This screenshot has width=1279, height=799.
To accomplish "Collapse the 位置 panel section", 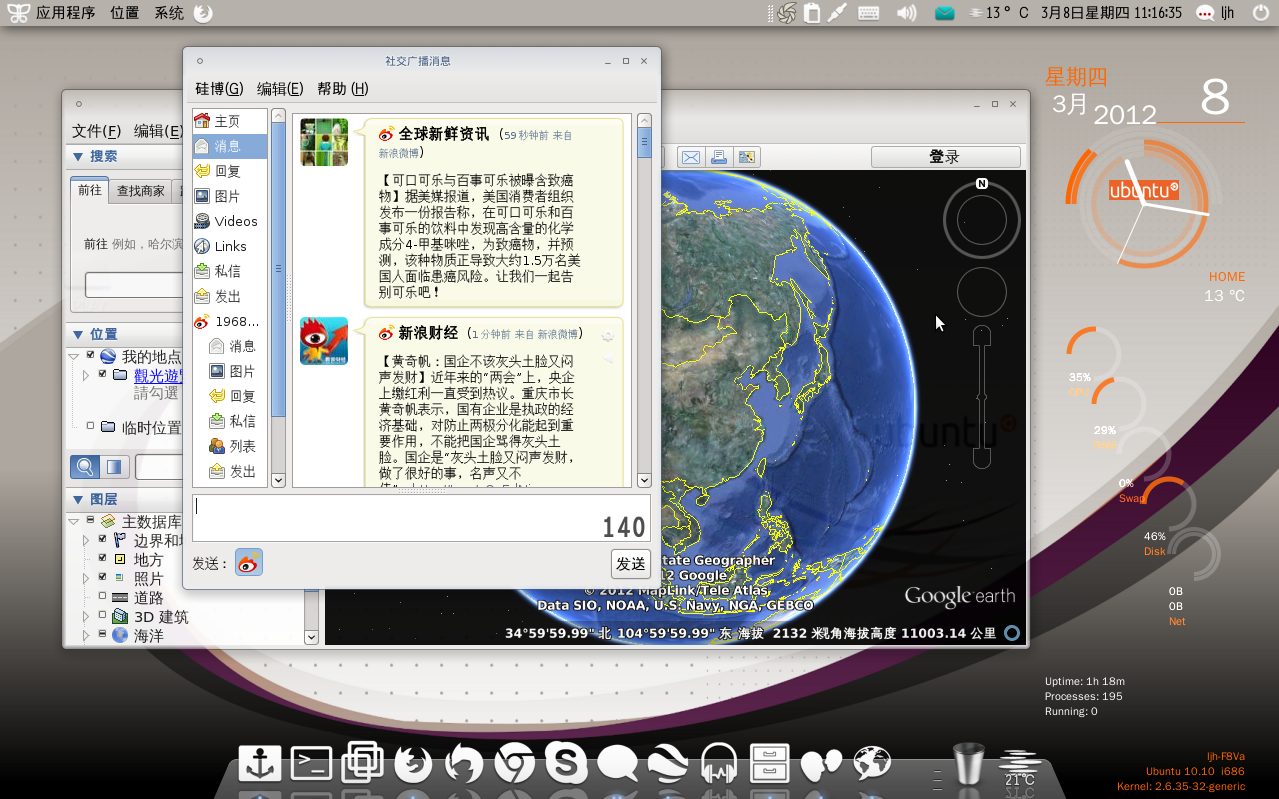I will tap(77, 334).
